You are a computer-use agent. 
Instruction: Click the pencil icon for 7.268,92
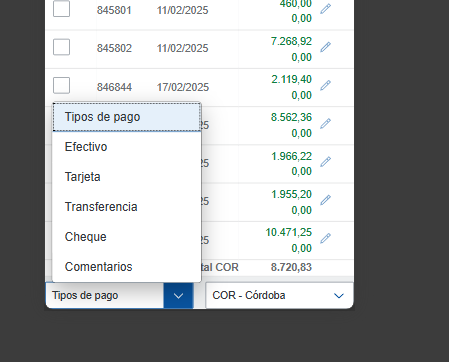pyautogui.click(x=325, y=47)
